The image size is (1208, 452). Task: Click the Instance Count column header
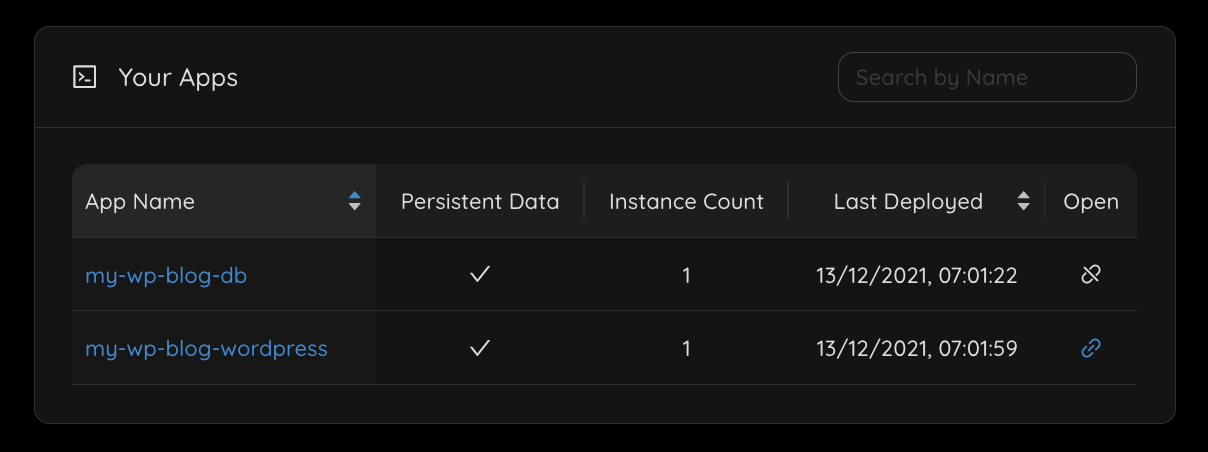tap(686, 202)
